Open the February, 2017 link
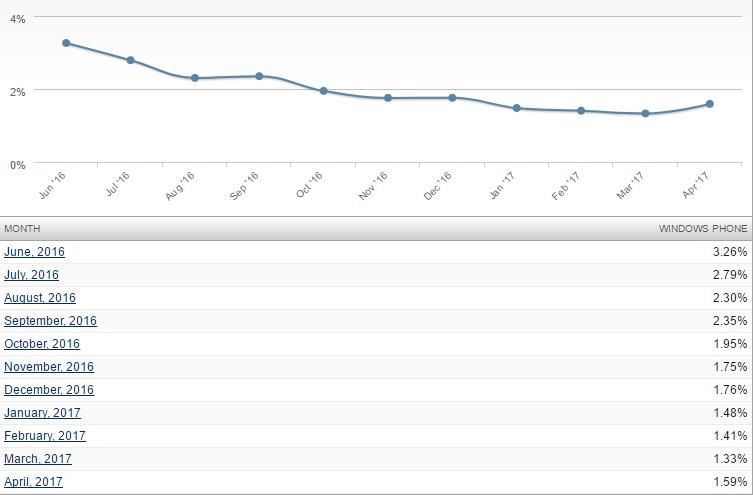 click(x=45, y=436)
